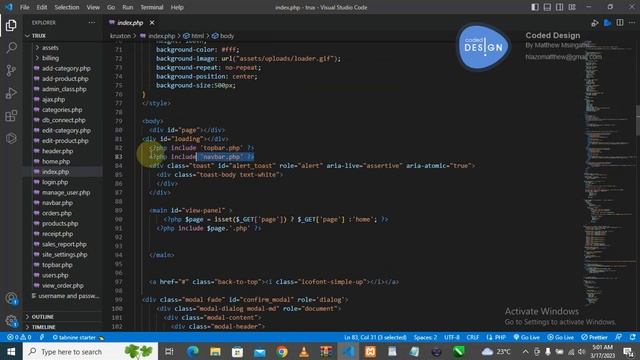This screenshot has width=640, height=360.
Task: Open the Run and Debug view
Action: pyautogui.click(x=11, y=93)
